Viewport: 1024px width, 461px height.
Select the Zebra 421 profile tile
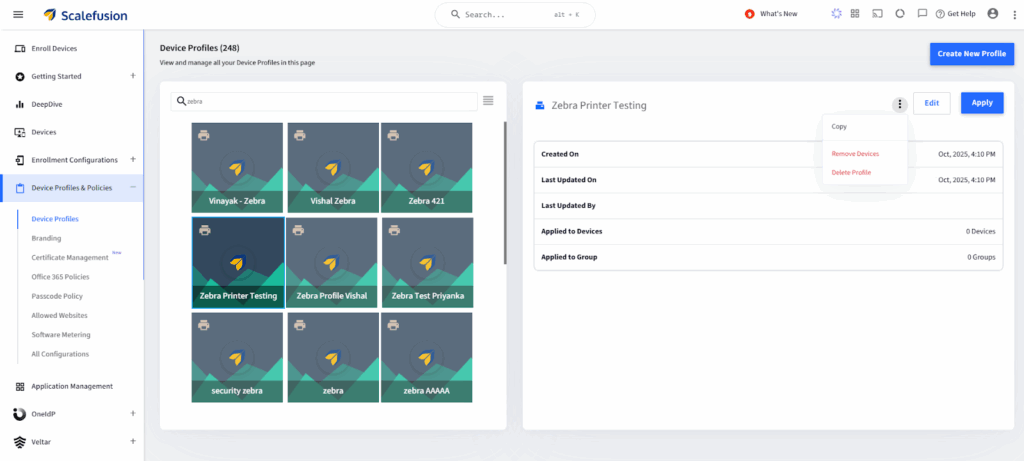[427, 167]
